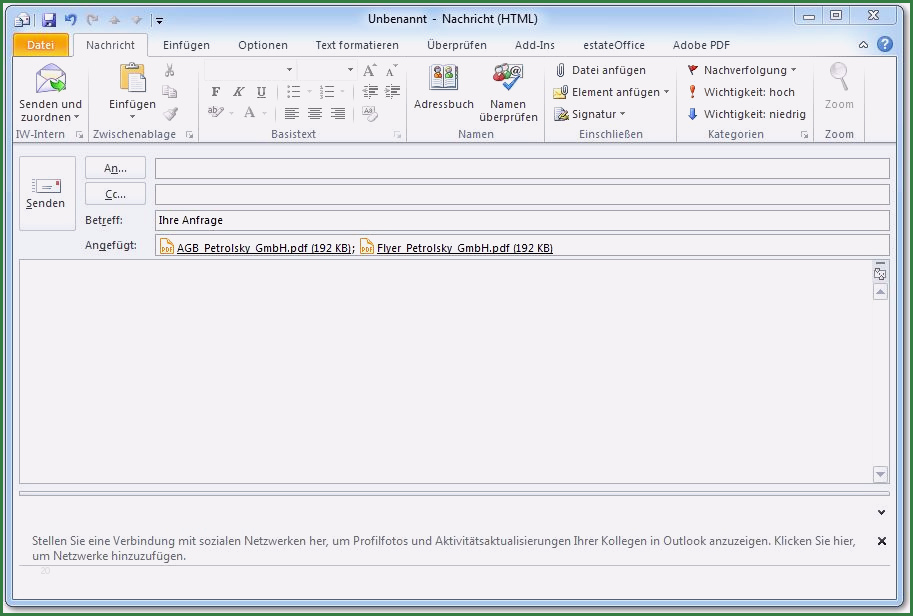Open the font size combo box
Image resolution: width=913 pixels, height=616 pixels.
pos(326,70)
